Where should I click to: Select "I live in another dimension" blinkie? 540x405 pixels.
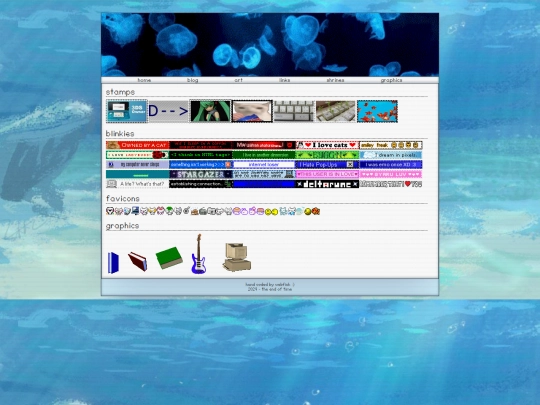tap(264, 155)
